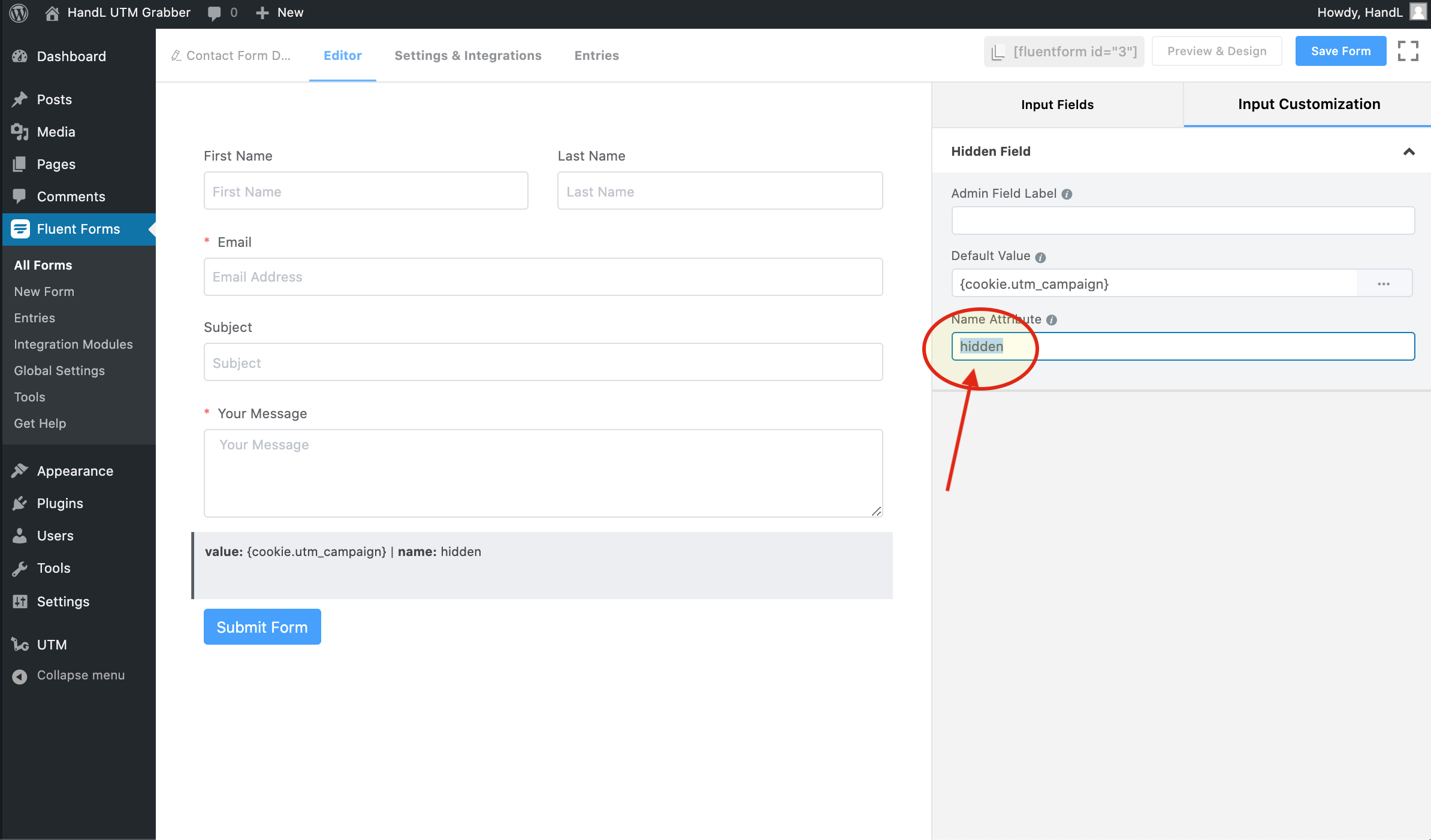Click the user avatar in admin bar
Image resolution: width=1431 pixels, height=840 pixels.
(x=1418, y=12)
